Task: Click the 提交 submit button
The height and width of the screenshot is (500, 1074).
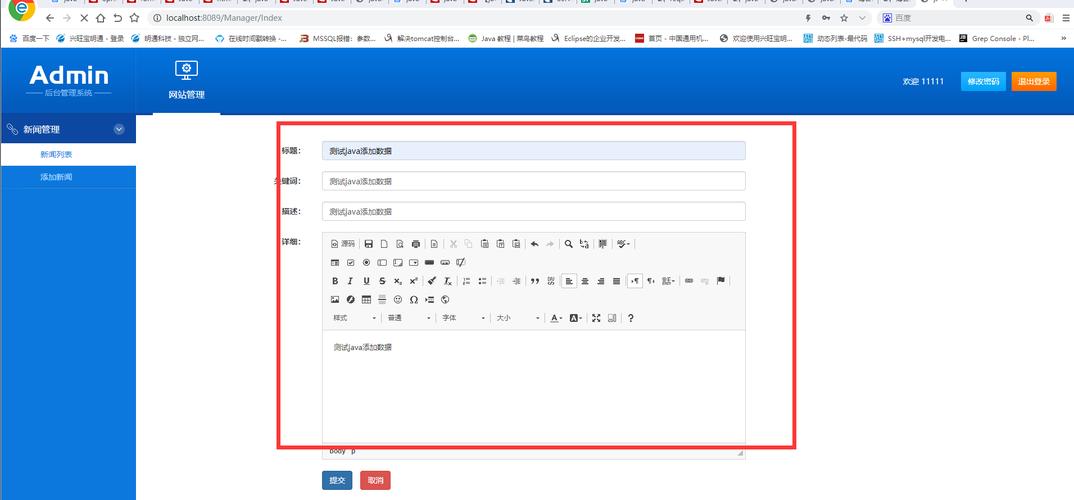Action: click(337, 480)
